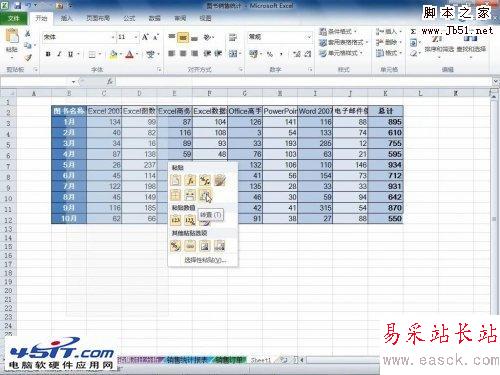Viewport: 500px width, 375px height.
Task: Click the increase indent icon
Action: click(218, 53)
